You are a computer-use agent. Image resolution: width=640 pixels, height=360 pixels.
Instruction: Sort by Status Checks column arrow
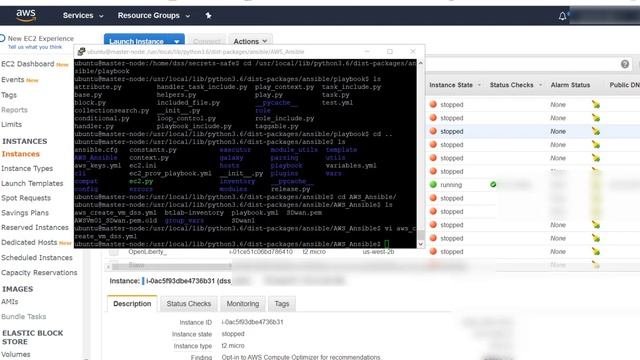click(540, 85)
